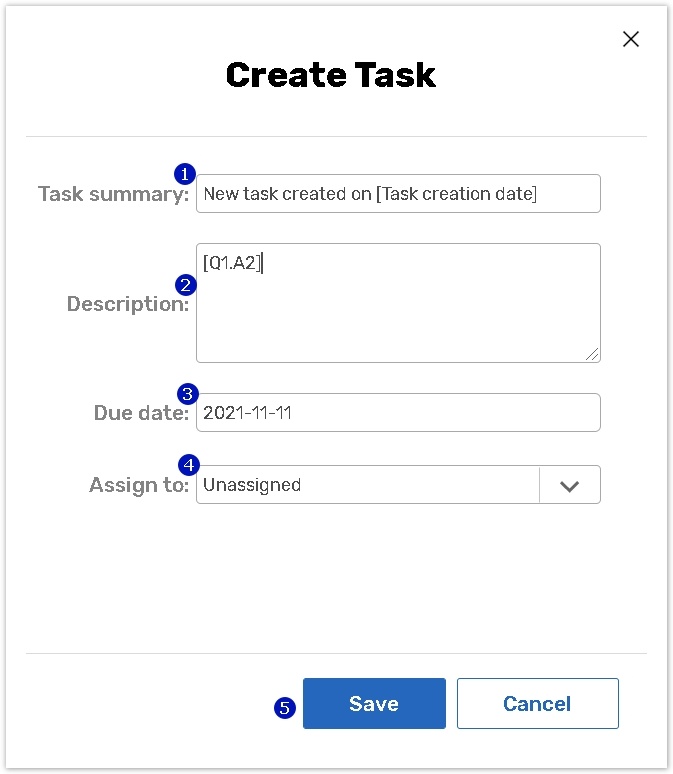Click the numbered marker 2 beside Description
Image resolution: width=673 pixels, height=774 pixels.
tap(185, 285)
